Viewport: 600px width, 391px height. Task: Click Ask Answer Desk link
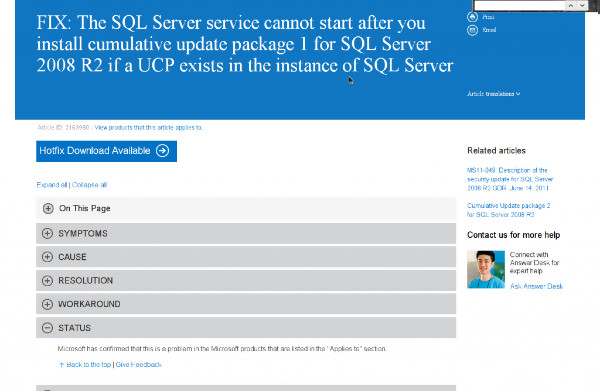point(536,286)
